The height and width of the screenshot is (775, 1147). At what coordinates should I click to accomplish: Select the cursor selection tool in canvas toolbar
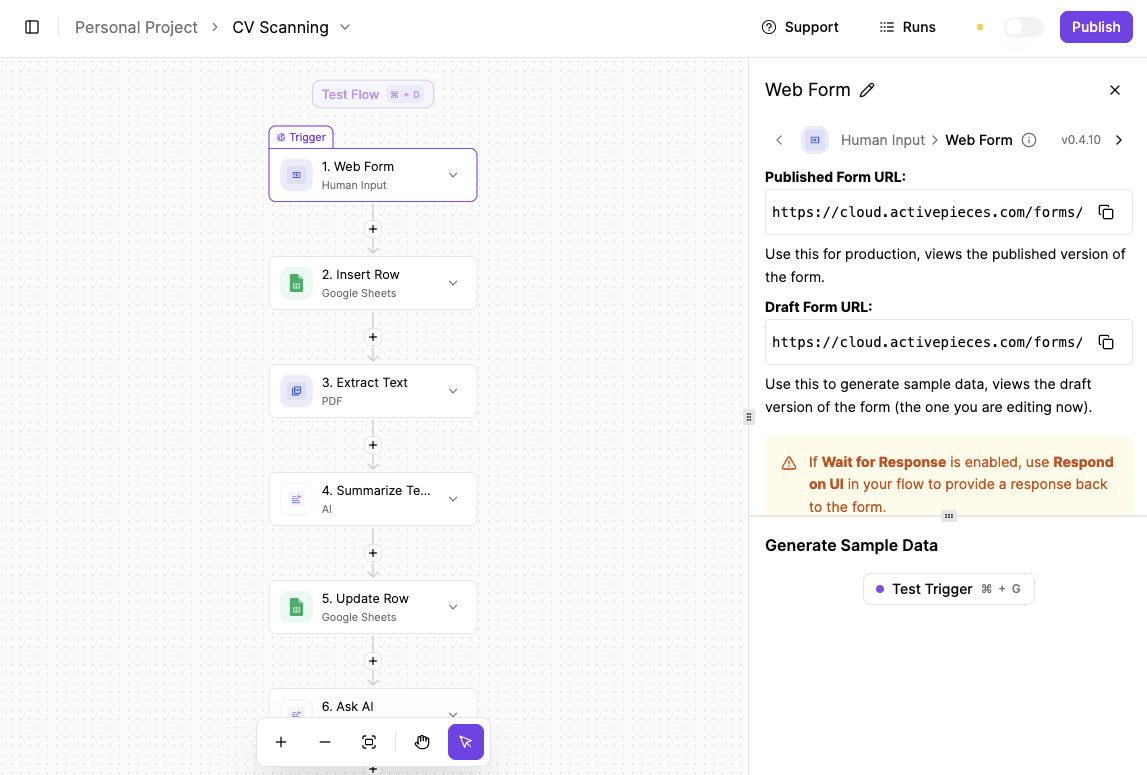pos(466,742)
